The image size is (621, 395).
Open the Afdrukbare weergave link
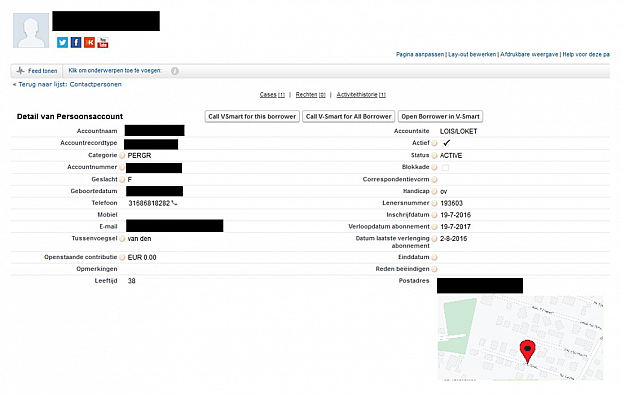click(529, 54)
